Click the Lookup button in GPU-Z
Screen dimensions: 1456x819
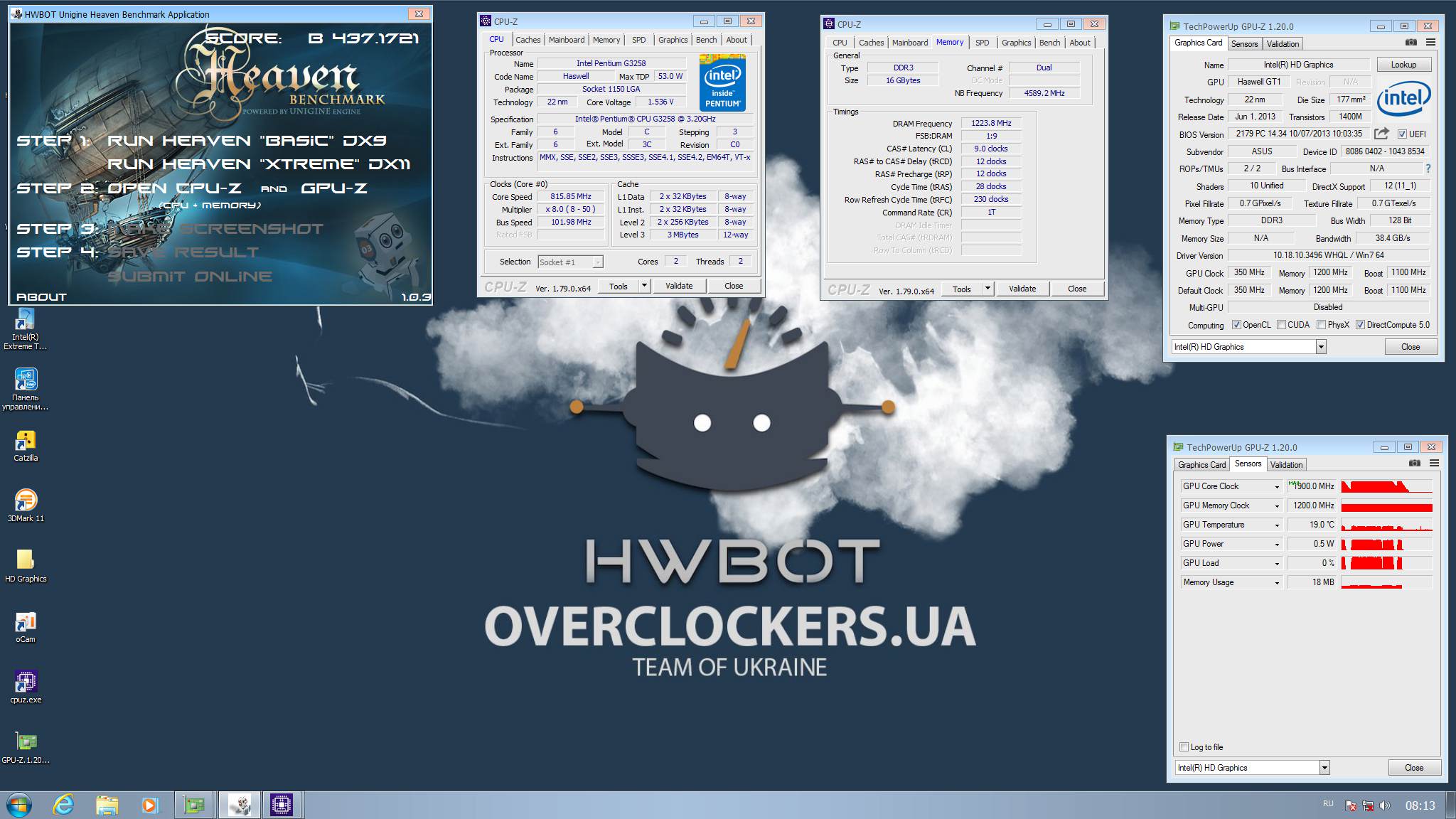pyautogui.click(x=1403, y=65)
